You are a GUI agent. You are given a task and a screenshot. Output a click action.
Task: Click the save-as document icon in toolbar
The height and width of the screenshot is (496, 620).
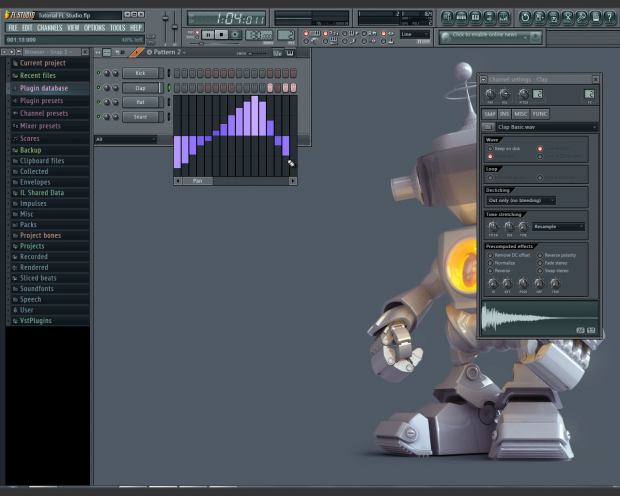pos(539,17)
